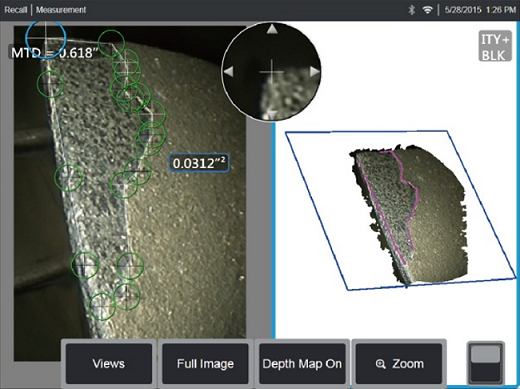Open the Zoom control
Image resolution: width=520 pixels, height=389 pixels.
(399, 364)
